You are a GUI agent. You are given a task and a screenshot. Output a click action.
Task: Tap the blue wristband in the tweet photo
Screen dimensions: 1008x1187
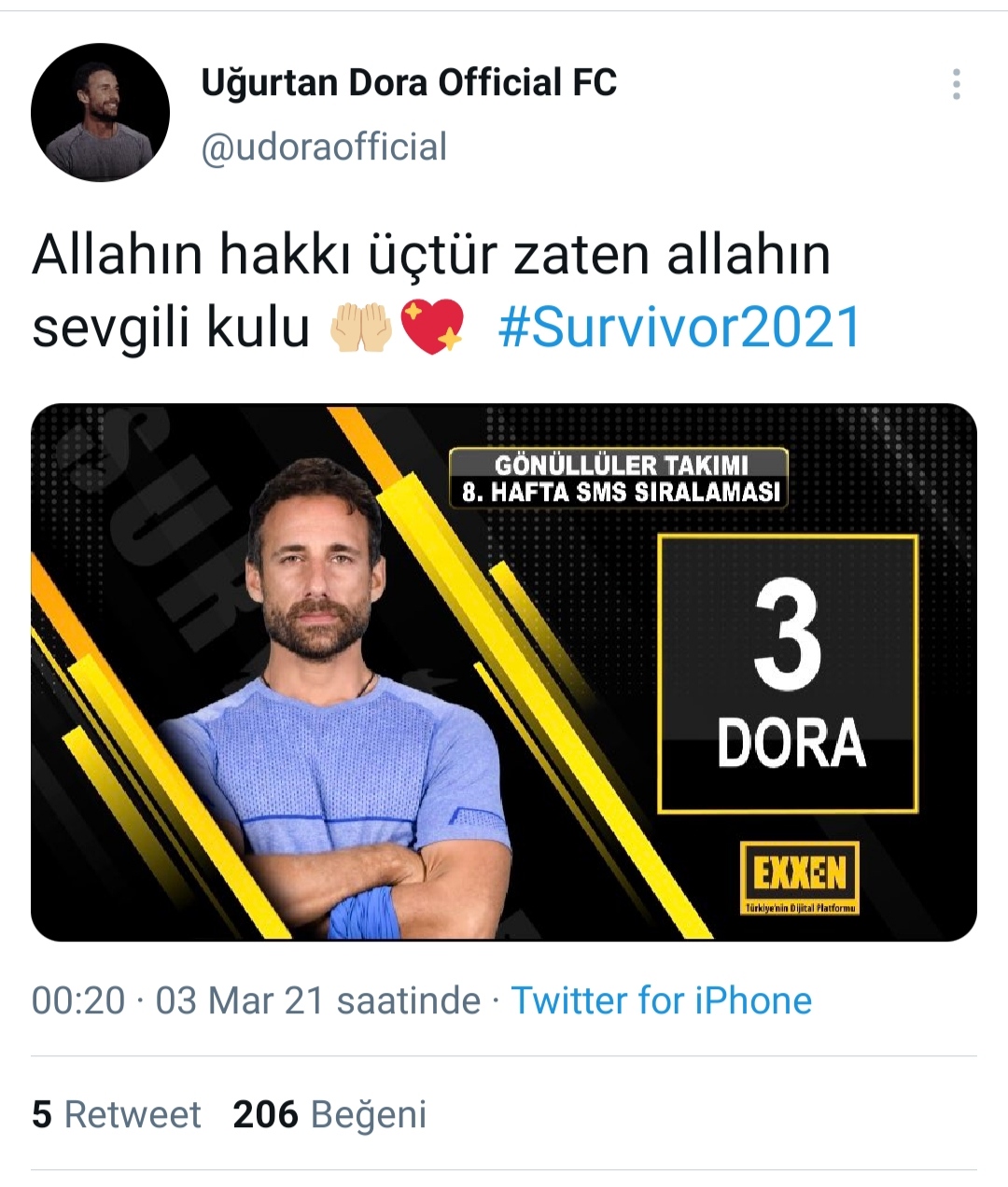[365, 912]
